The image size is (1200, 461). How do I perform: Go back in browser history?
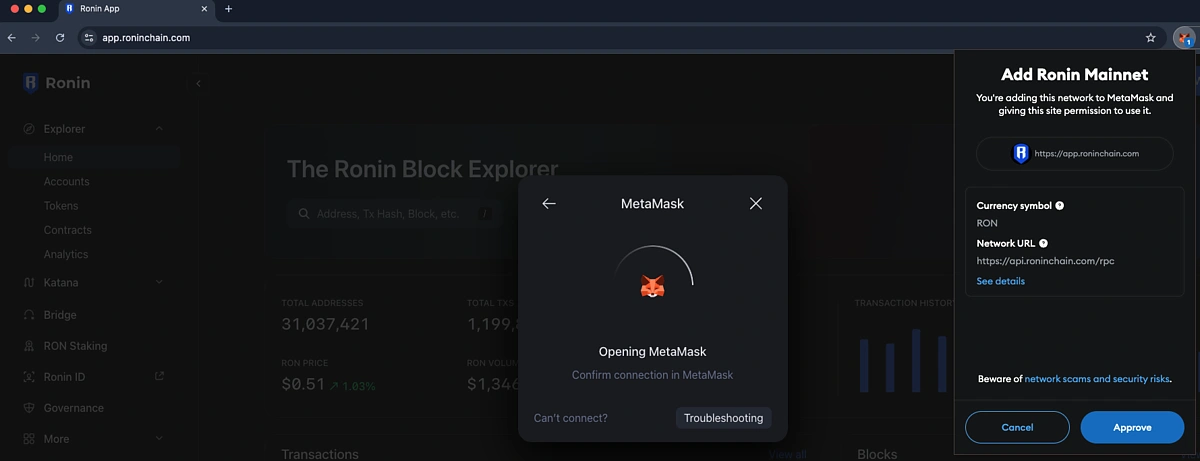click(x=12, y=37)
